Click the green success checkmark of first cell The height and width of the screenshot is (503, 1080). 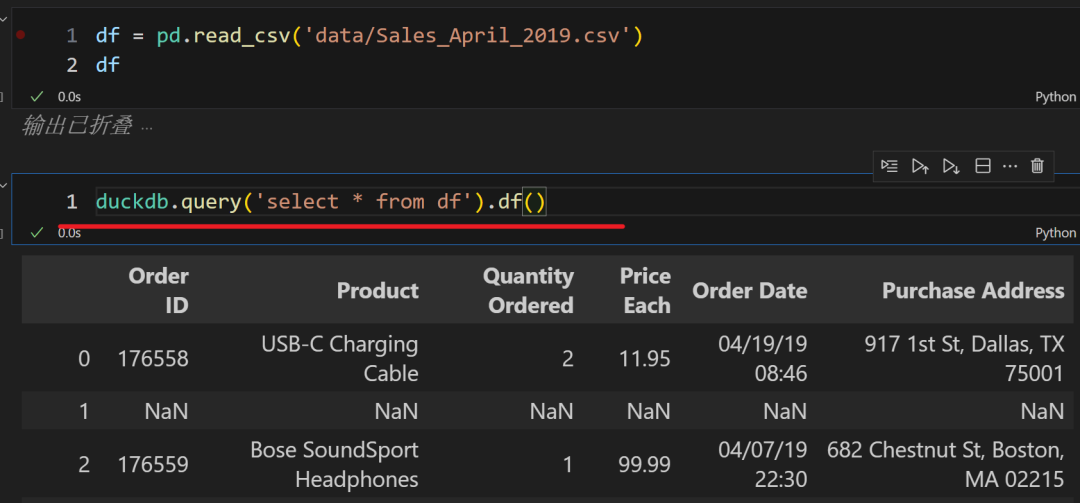(x=37, y=97)
